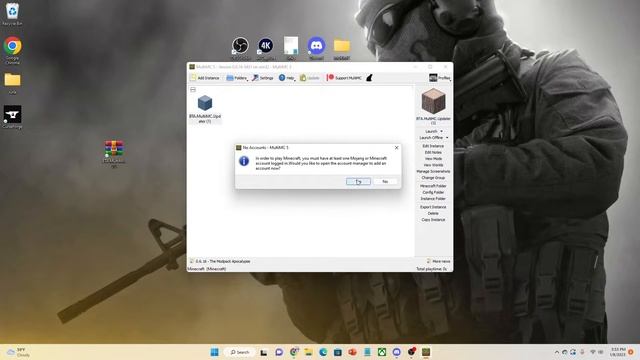Open Settings from the MultiMC toolbar
640x360 pixels.
[x=262, y=78]
